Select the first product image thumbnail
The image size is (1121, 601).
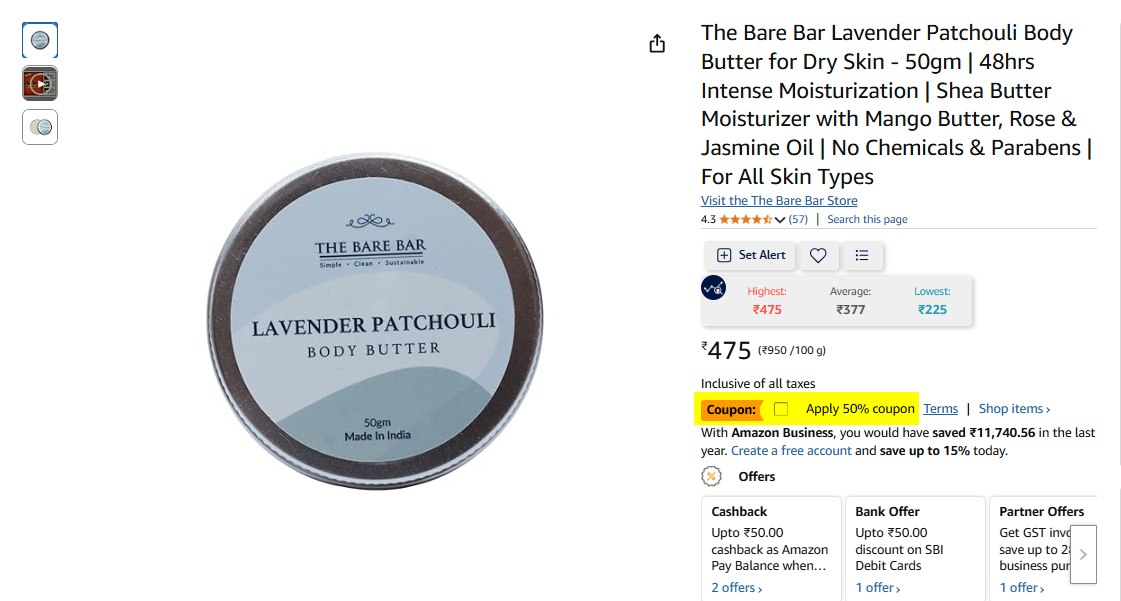[x=40, y=40]
